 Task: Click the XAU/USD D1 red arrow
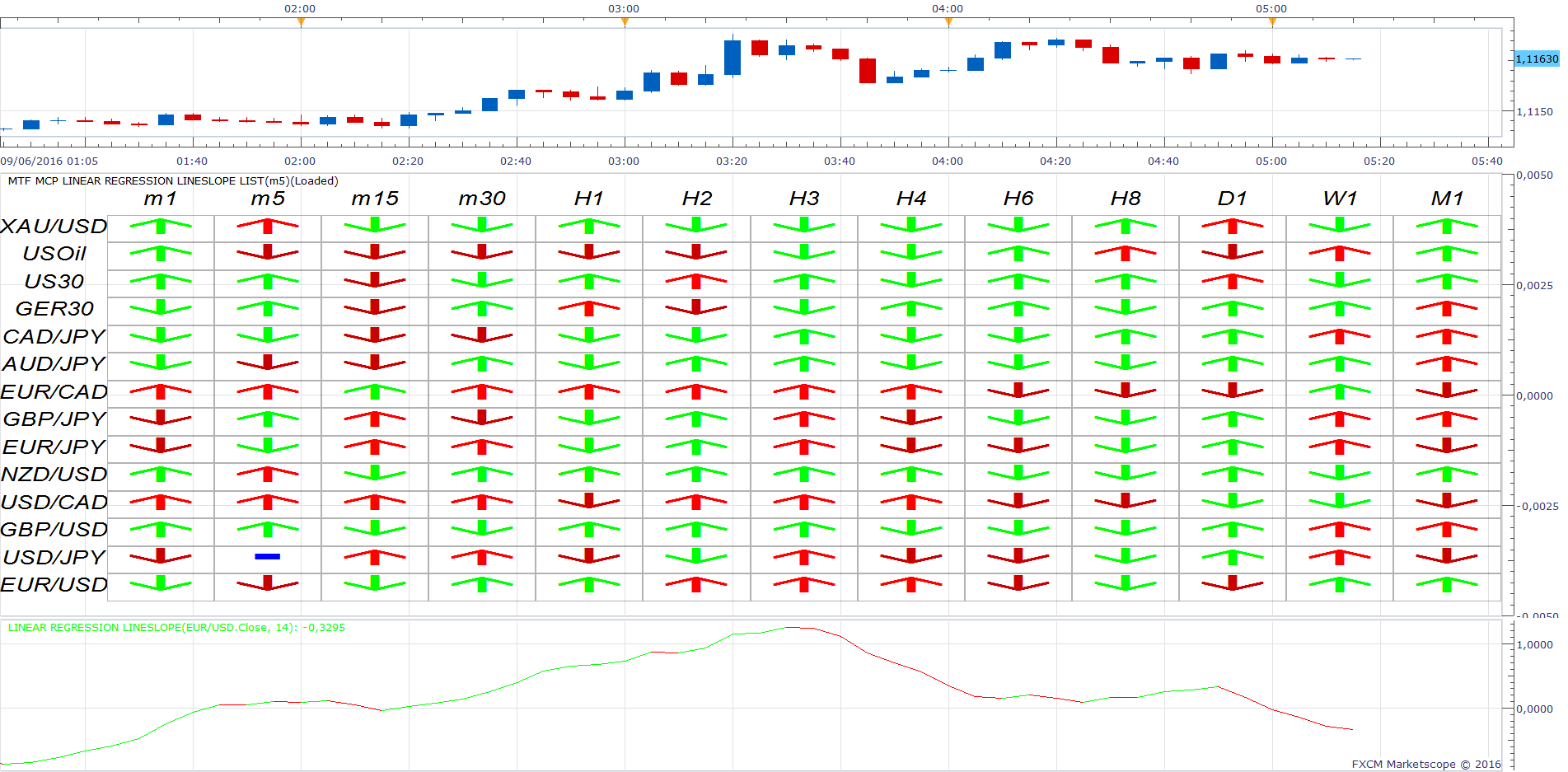1233,225
